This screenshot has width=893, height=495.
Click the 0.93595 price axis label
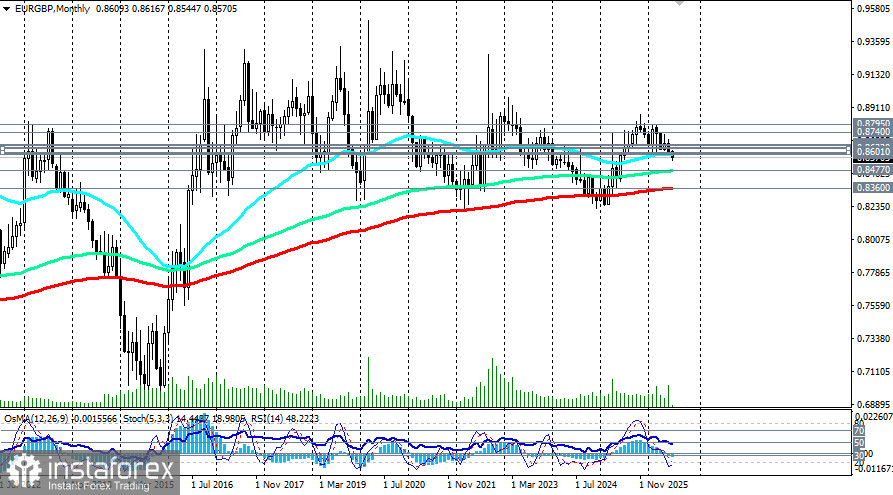click(x=873, y=42)
